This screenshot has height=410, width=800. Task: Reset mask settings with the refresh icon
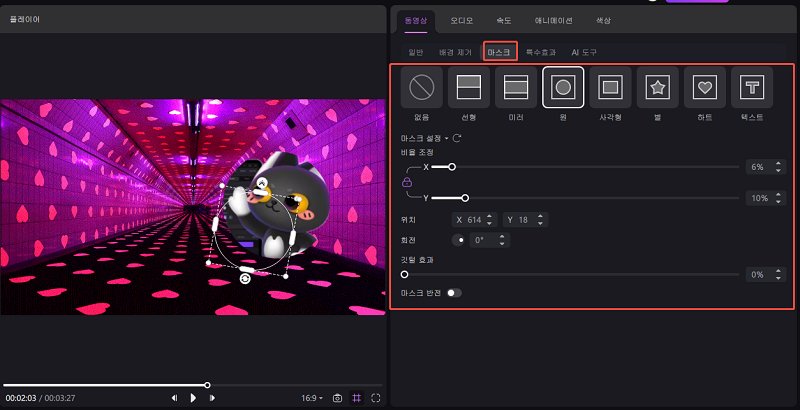tap(457, 138)
